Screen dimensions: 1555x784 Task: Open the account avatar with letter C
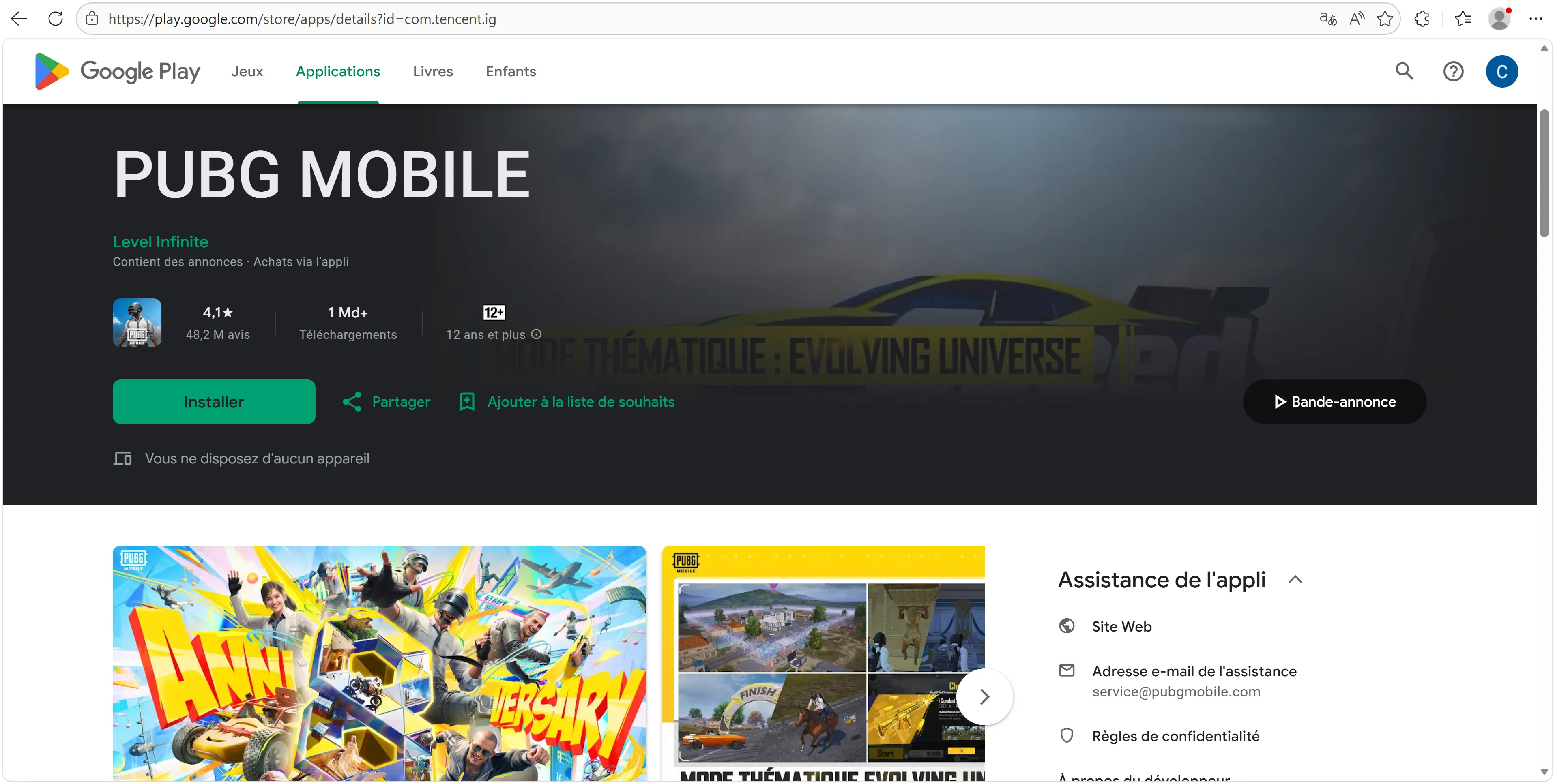point(1501,71)
